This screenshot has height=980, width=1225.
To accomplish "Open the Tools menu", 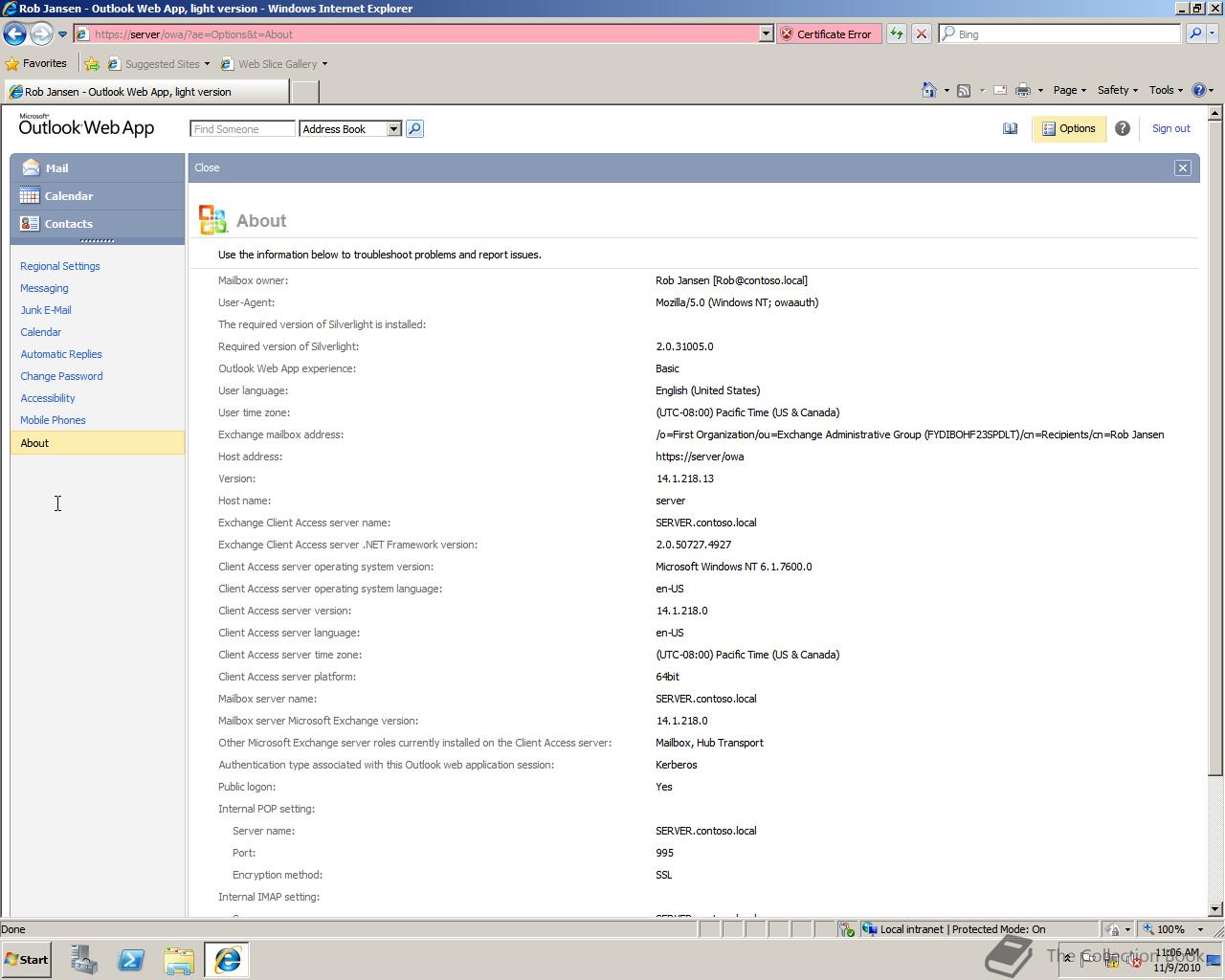I will 1166,90.
